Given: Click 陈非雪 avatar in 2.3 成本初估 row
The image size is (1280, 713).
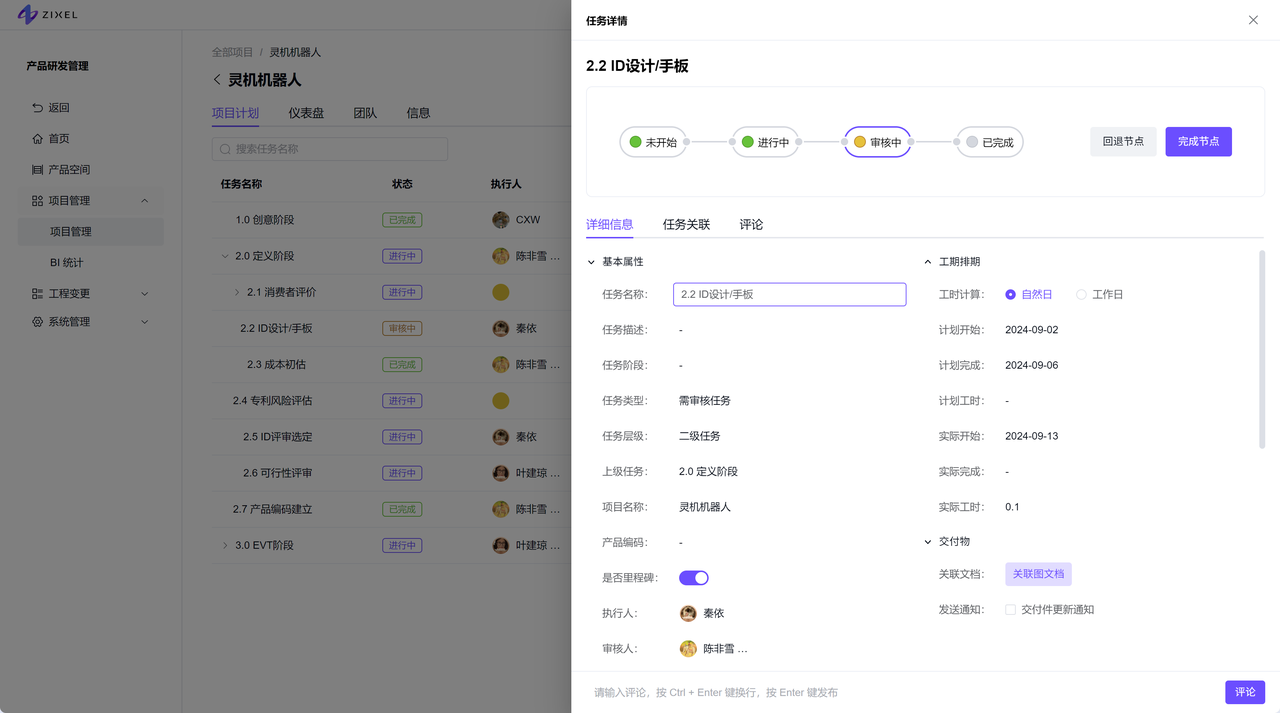Looking at the screenshot, I should (x=501, y=365).
